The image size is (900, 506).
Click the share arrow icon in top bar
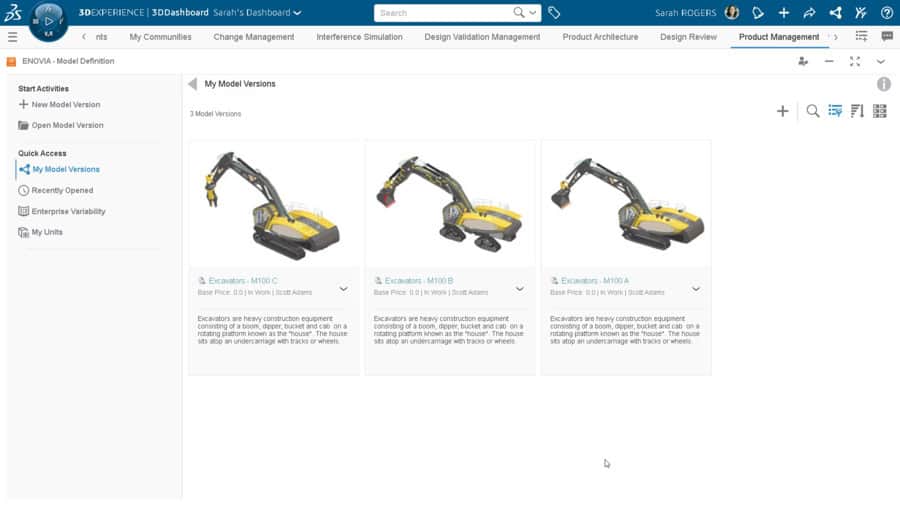(809, 13)
